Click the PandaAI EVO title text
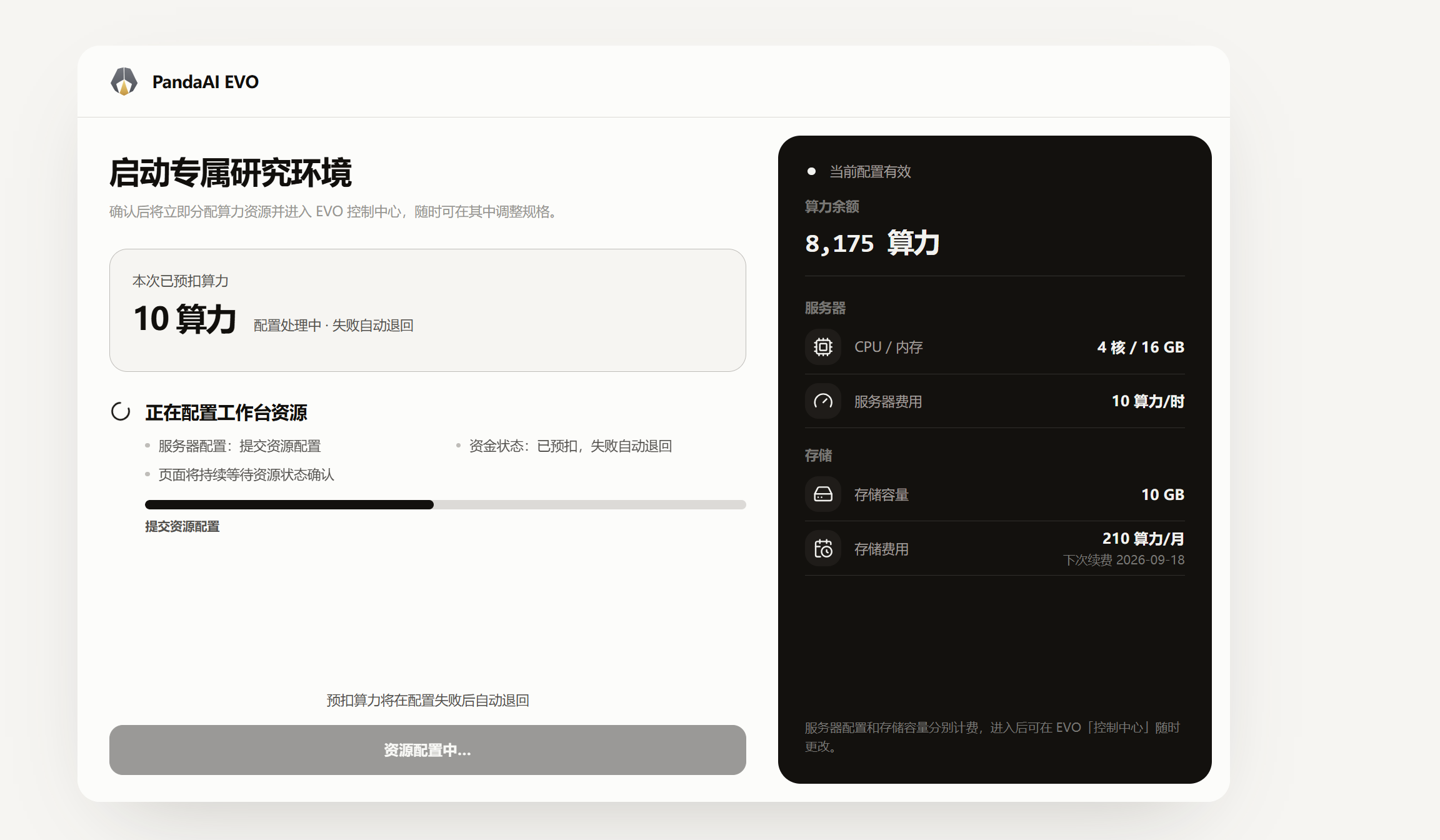1440x840 pixels. 205,82
